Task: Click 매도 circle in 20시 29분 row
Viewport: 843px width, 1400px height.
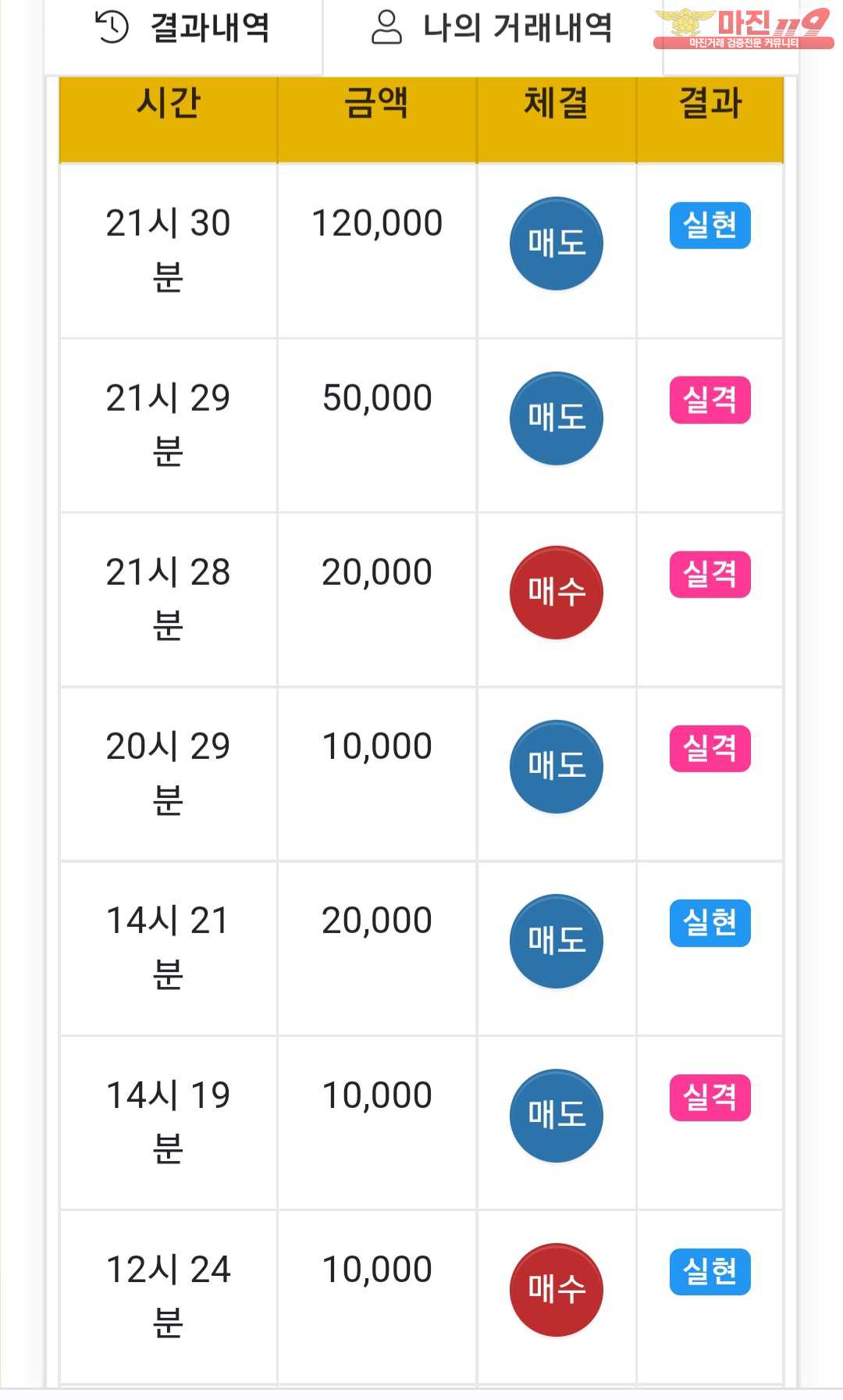Action: tap(556, 767)
